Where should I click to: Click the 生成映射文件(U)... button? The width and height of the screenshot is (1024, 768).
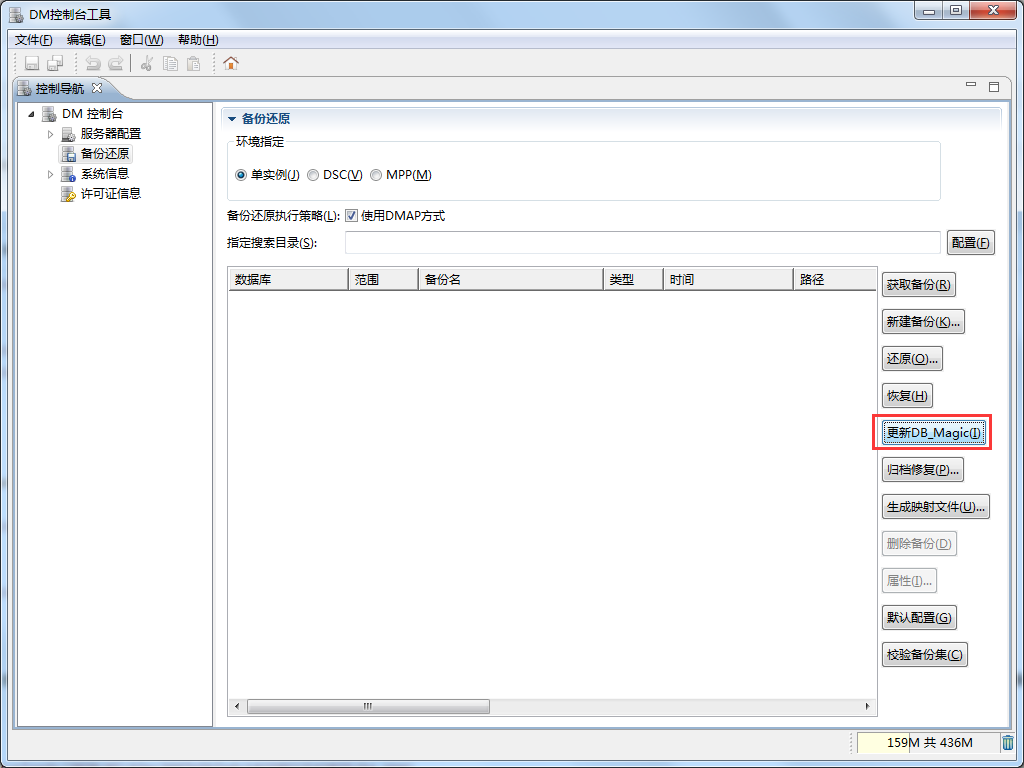[935, 507]
